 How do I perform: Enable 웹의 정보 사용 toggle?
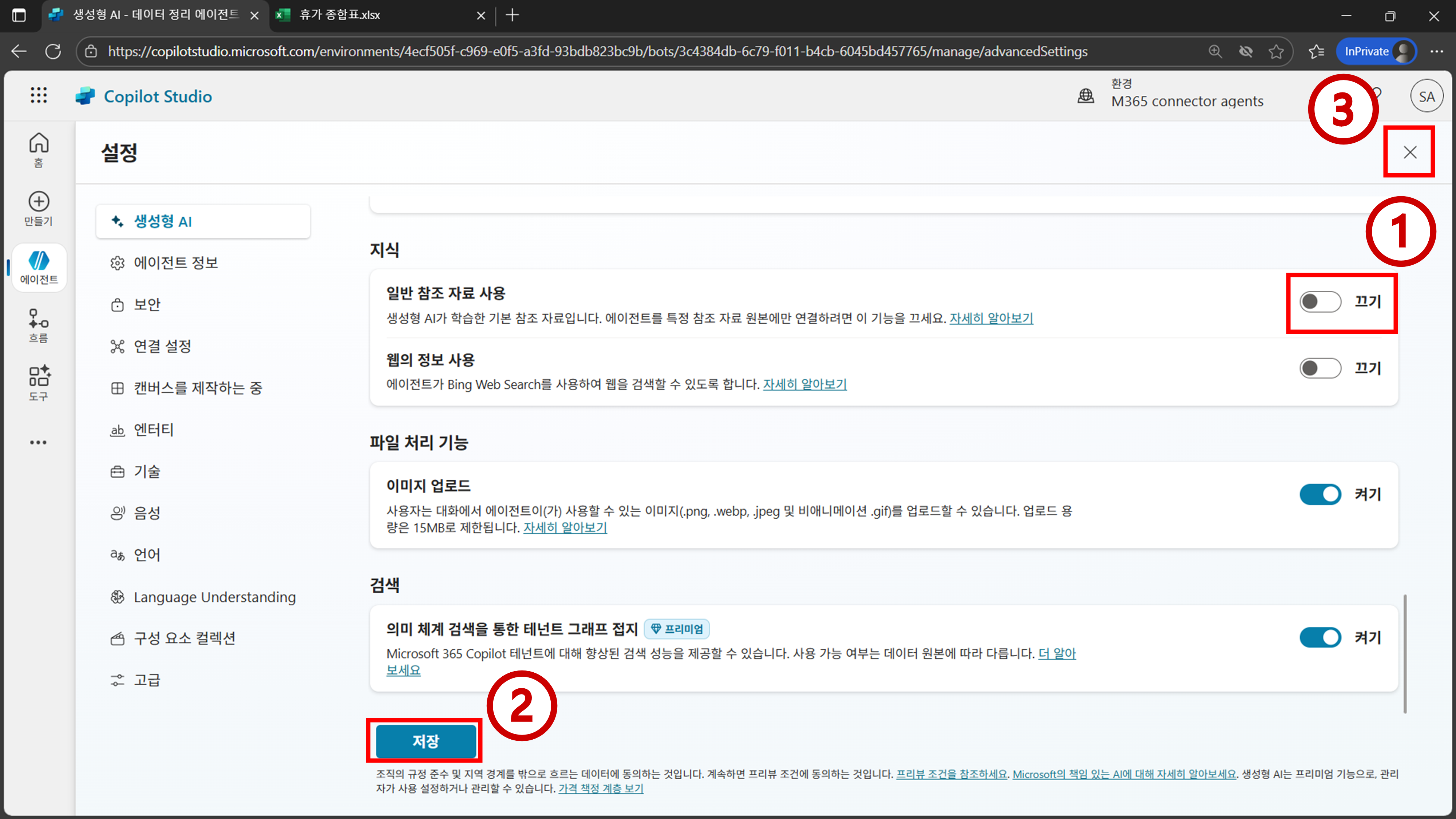pos(1320,368)
